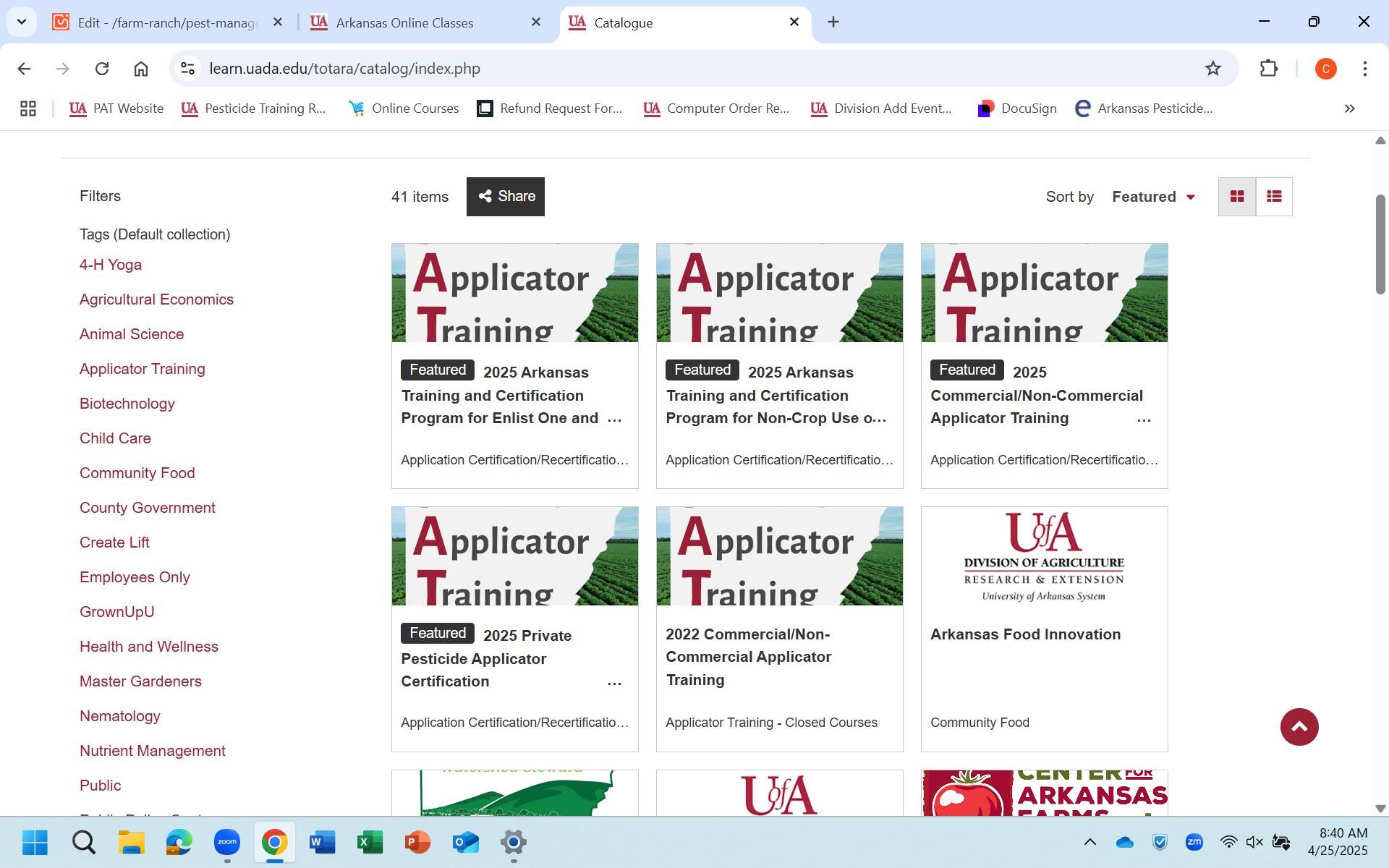Bookmark this page with the star icon

(1213, 69)
